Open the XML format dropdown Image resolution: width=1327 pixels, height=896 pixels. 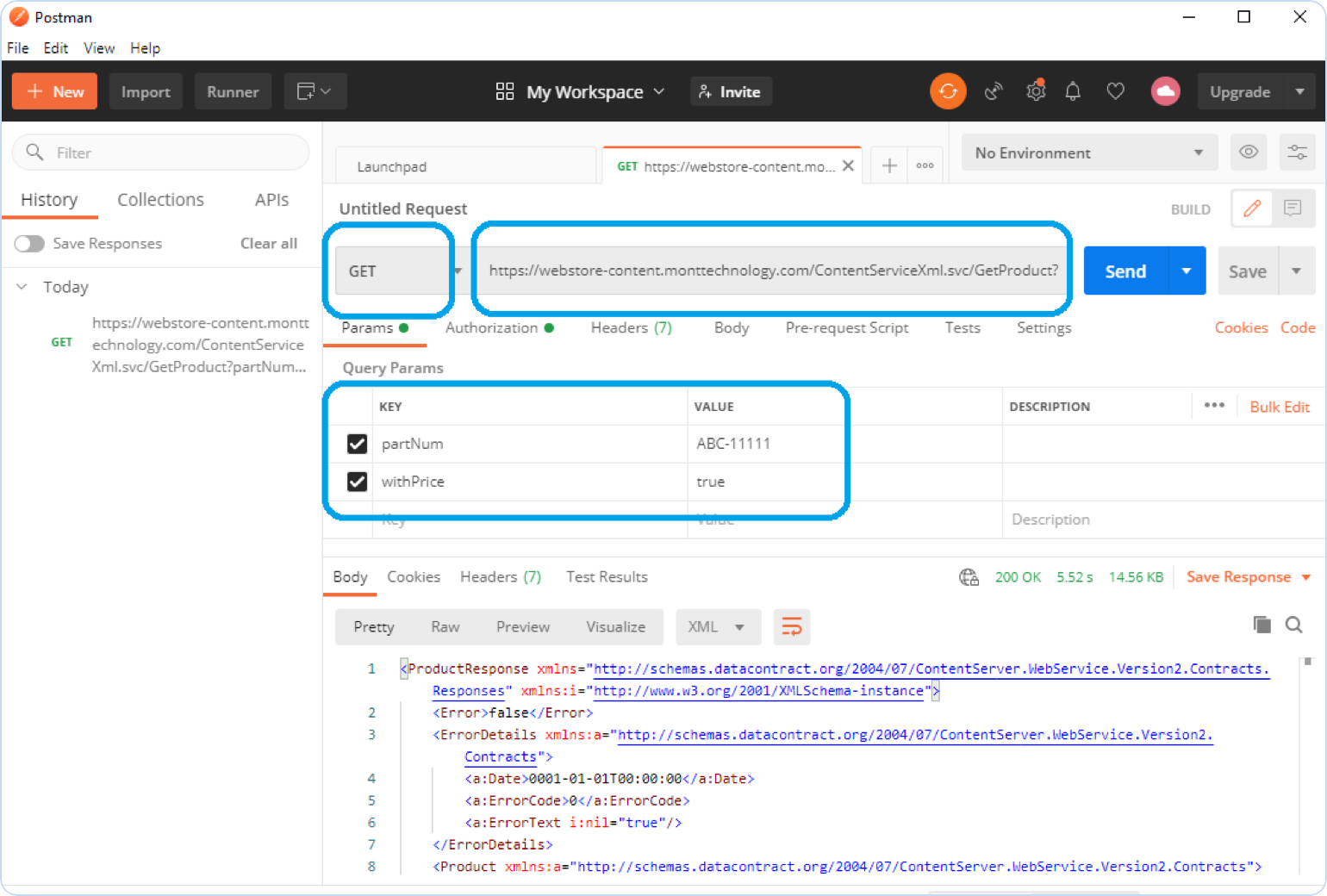click(x=717, y=627)
